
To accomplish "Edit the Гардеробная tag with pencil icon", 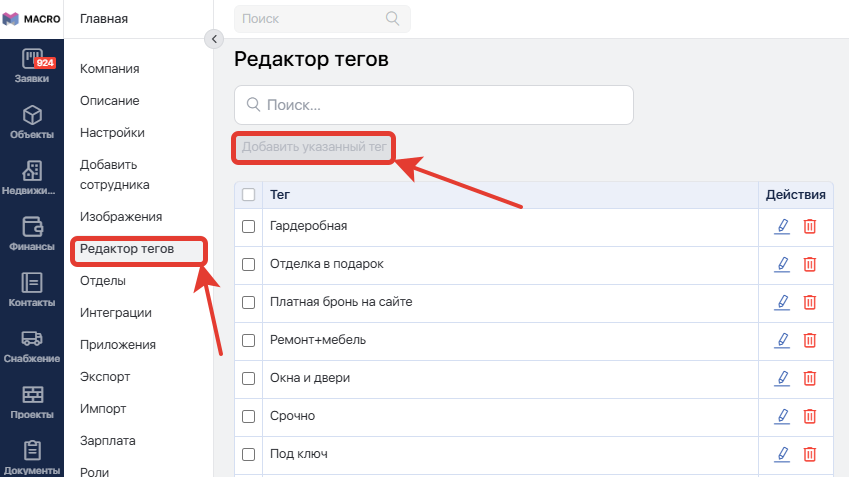I will click(782, 226).
